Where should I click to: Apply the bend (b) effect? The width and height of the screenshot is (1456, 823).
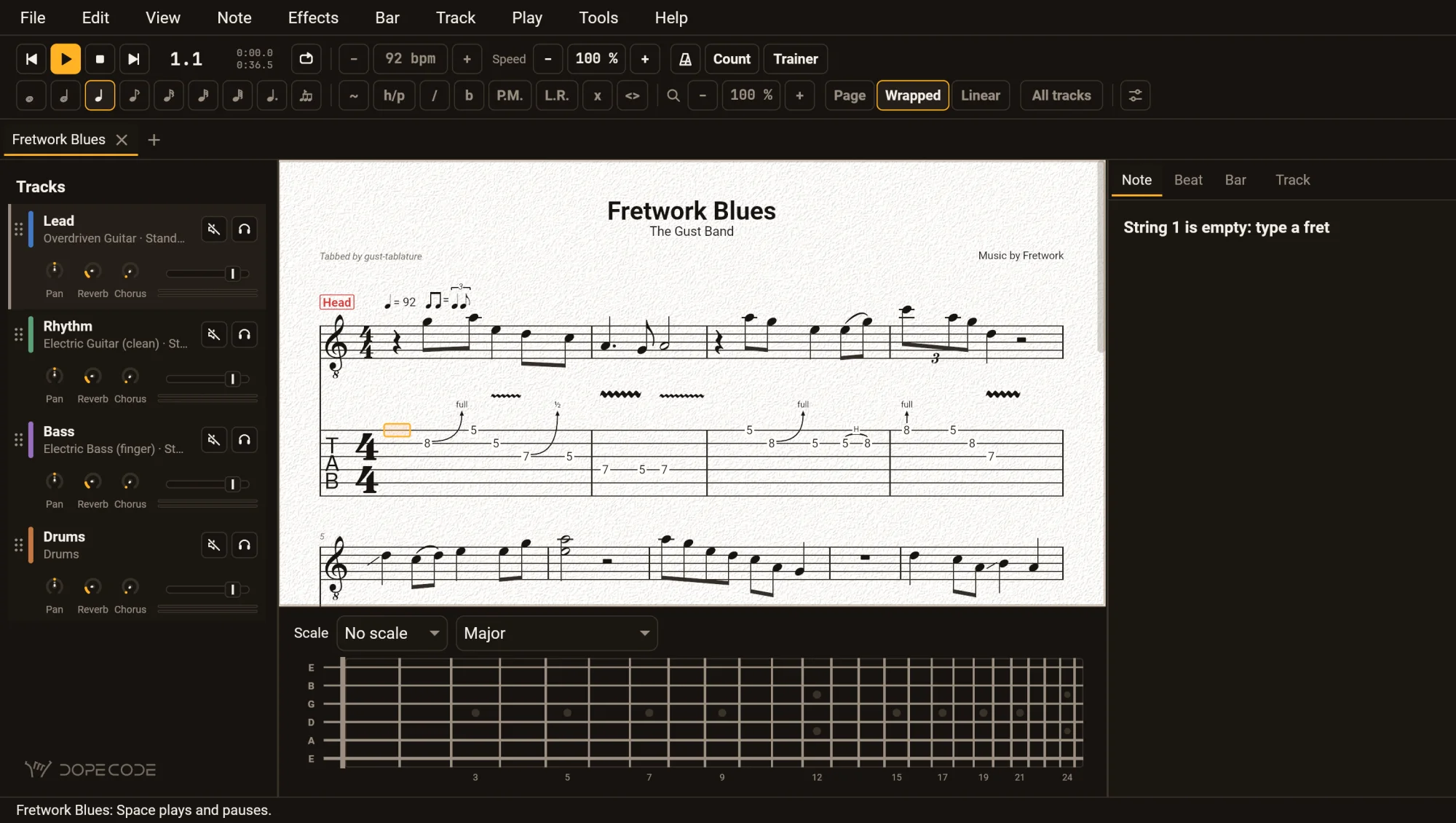pyautogui.click(x=469, y=95)
